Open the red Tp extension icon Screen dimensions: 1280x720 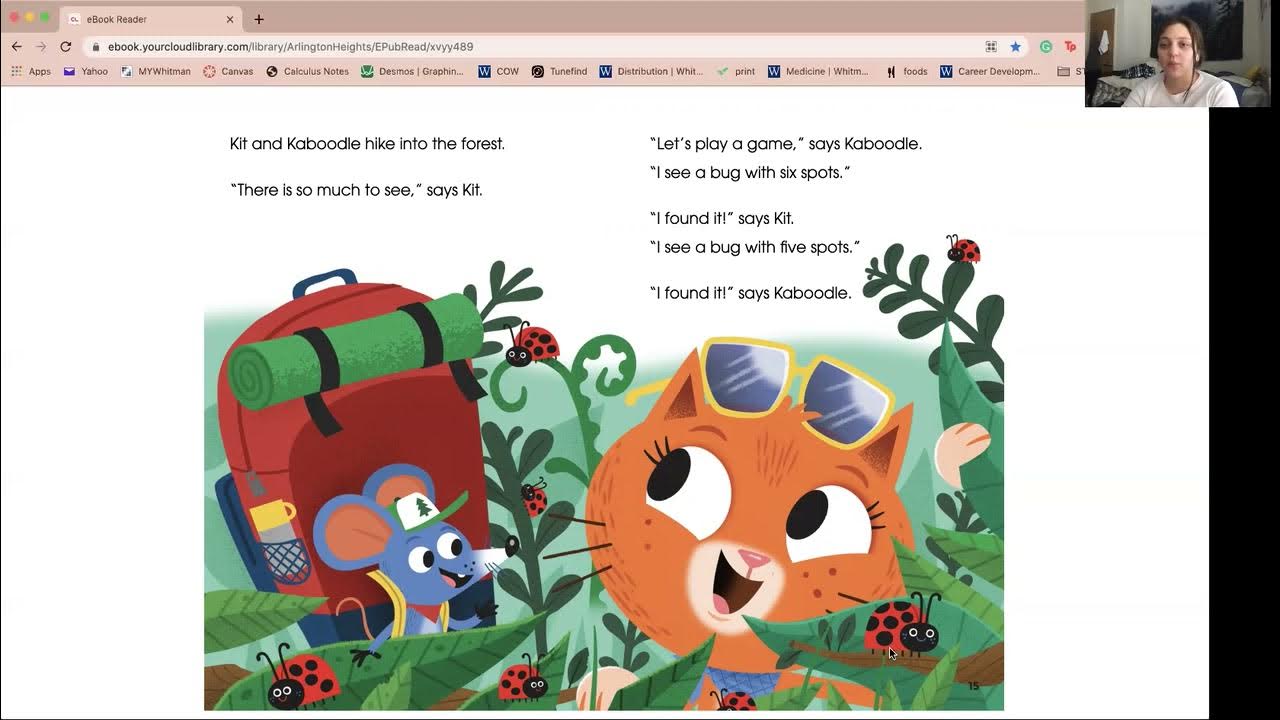click(x=1070, y=46)
